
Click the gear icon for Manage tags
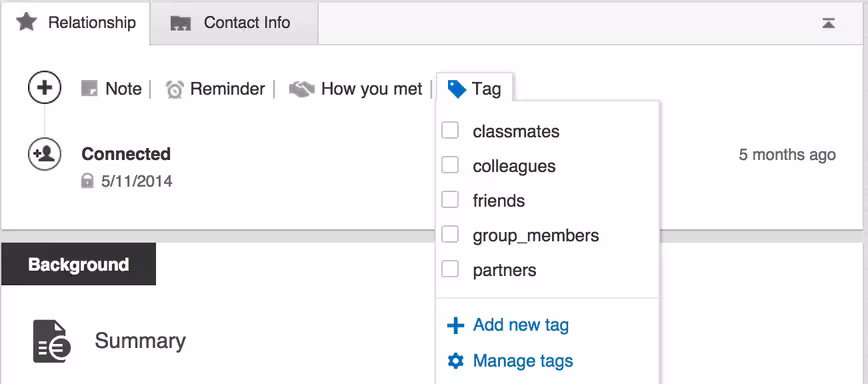click(455, 362)
